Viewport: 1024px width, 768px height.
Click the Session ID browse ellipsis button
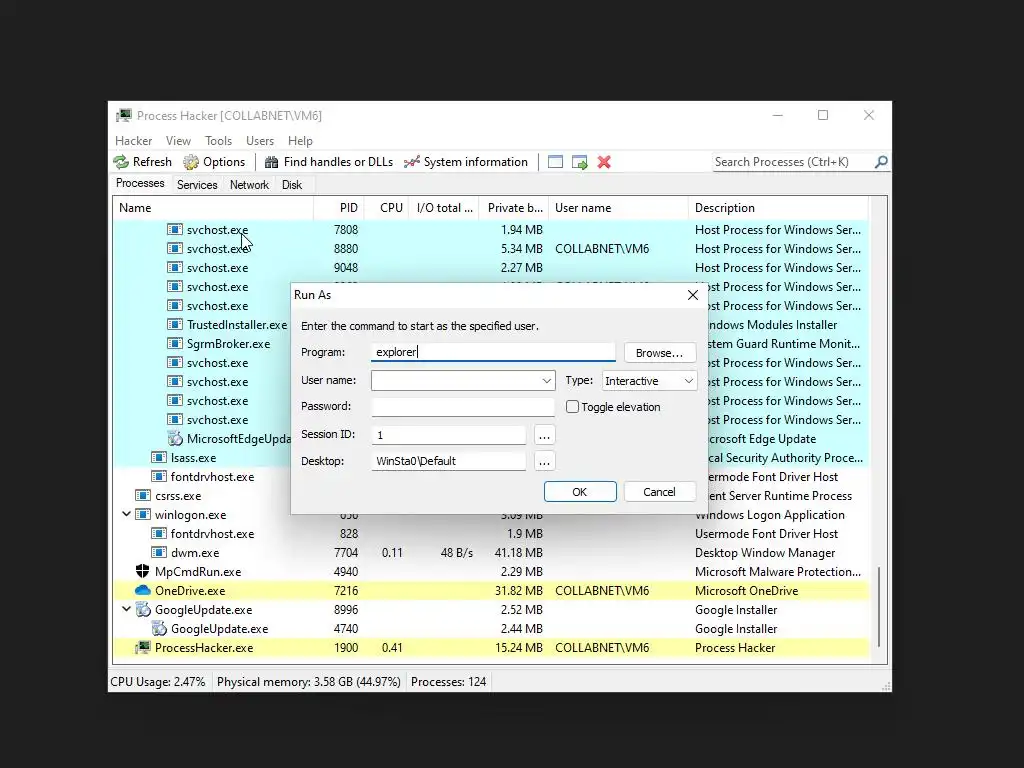coord(544,435)
